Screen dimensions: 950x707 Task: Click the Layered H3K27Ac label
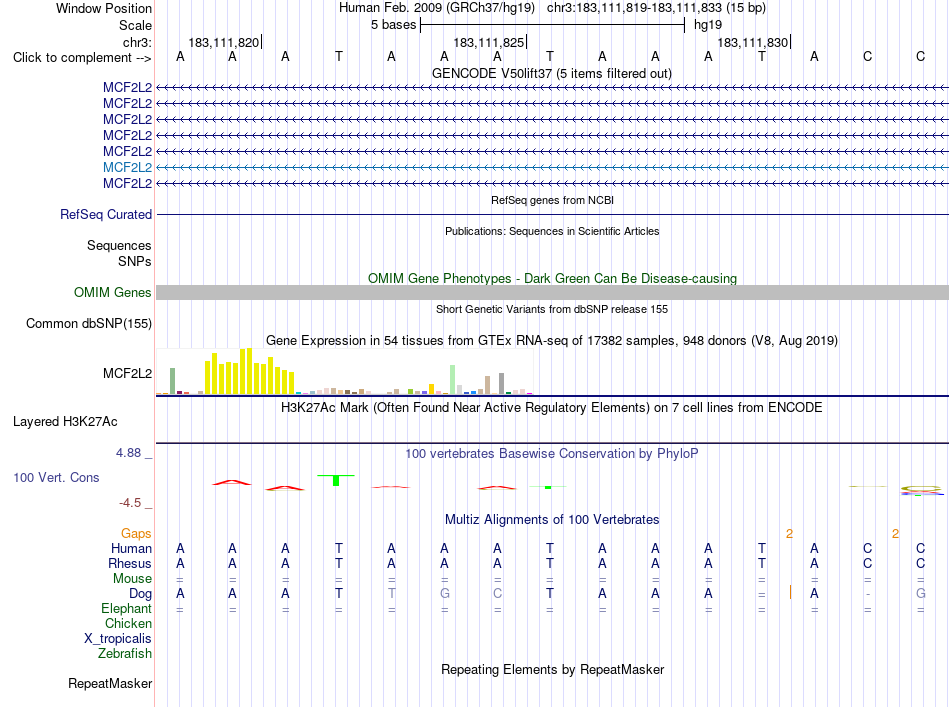(65, 422)
